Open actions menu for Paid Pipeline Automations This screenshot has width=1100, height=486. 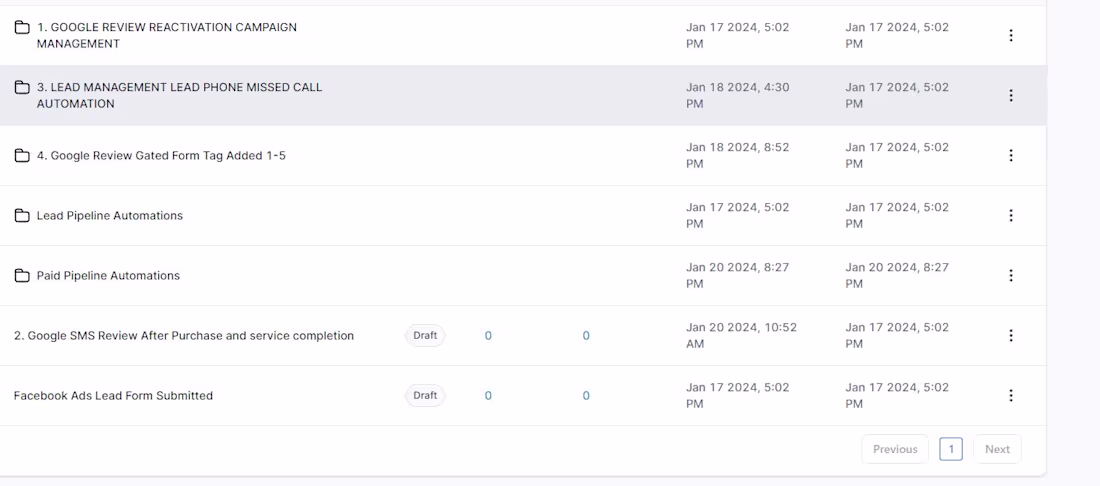click(1011, 276)
